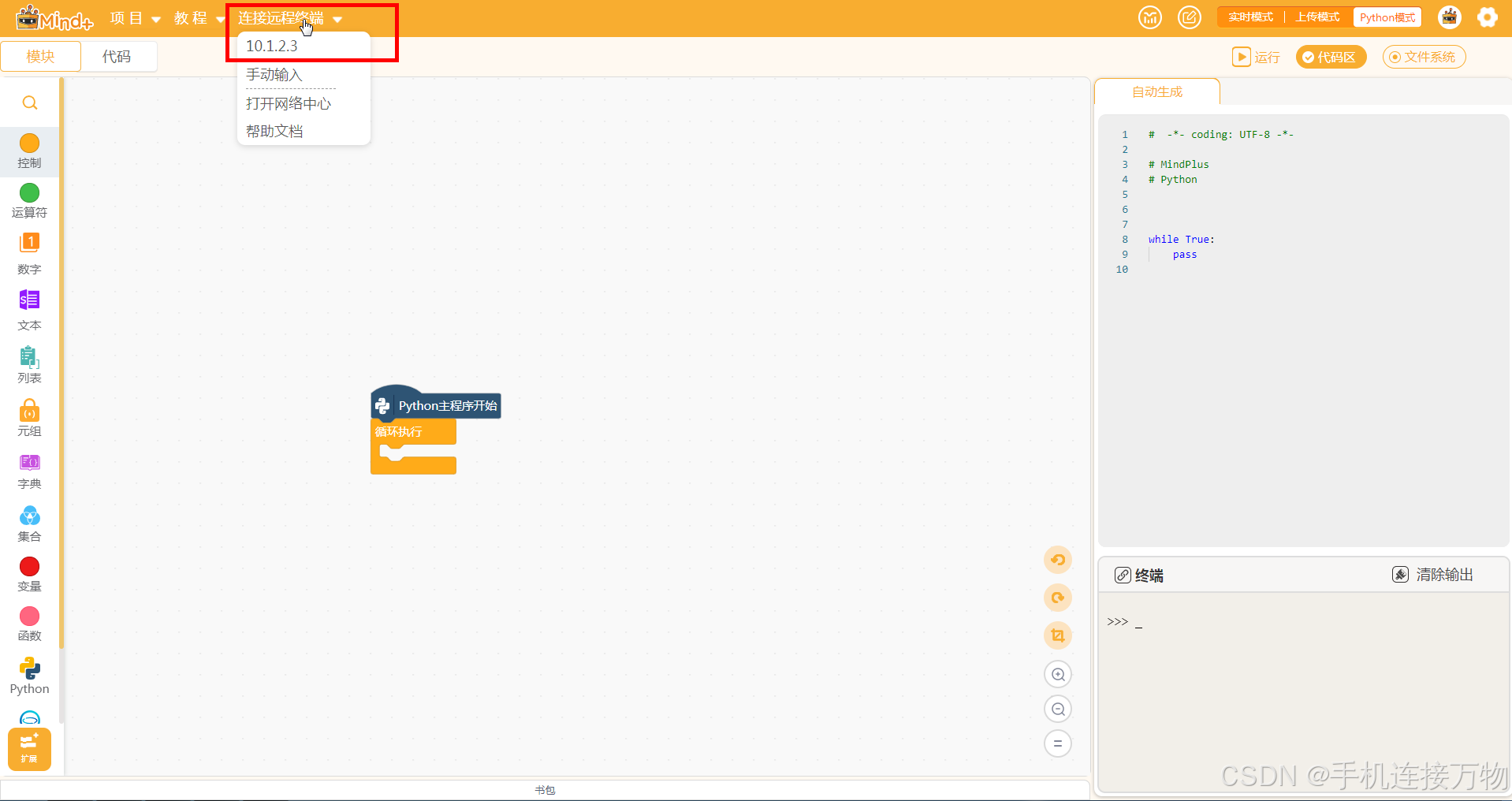Screen dimensions: 1512x801
Task: Click the 'while True:' code line
Action: point(1181,240)
